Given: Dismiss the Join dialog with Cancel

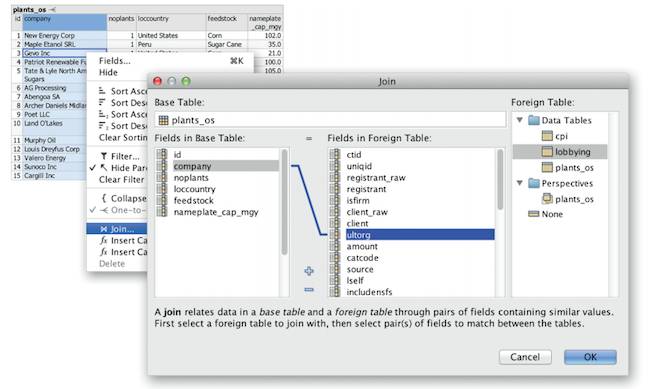Looking at the screenshot, I should (x=525, y=357).
